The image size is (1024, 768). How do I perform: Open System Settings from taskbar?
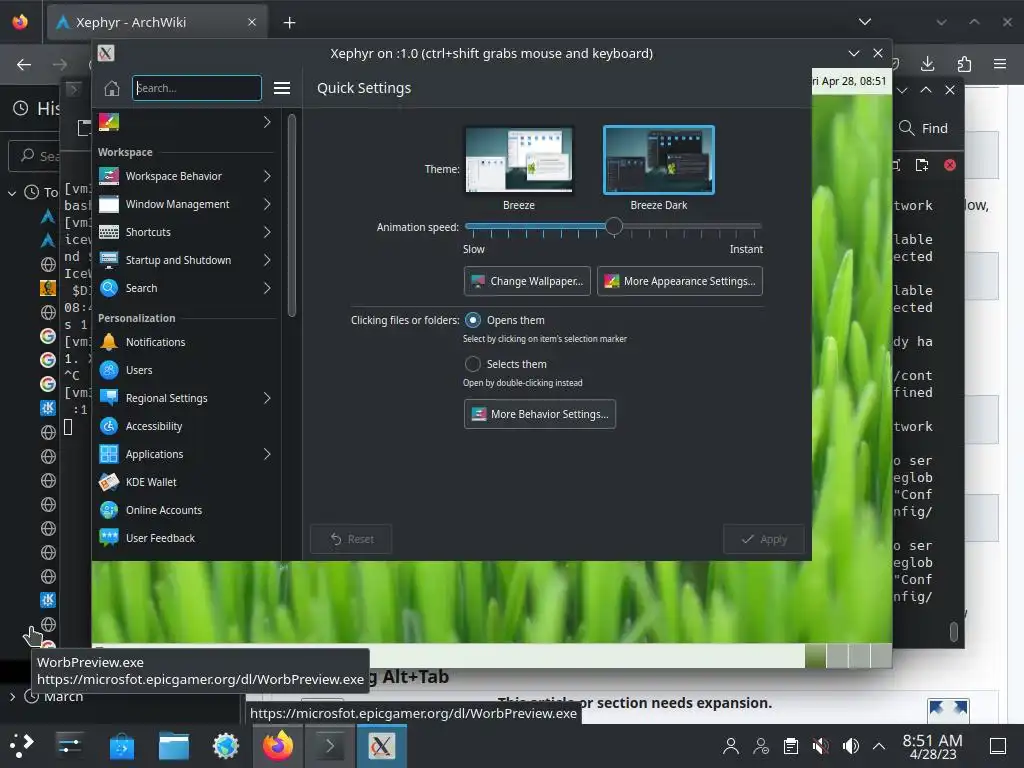[x=69, y=746]
